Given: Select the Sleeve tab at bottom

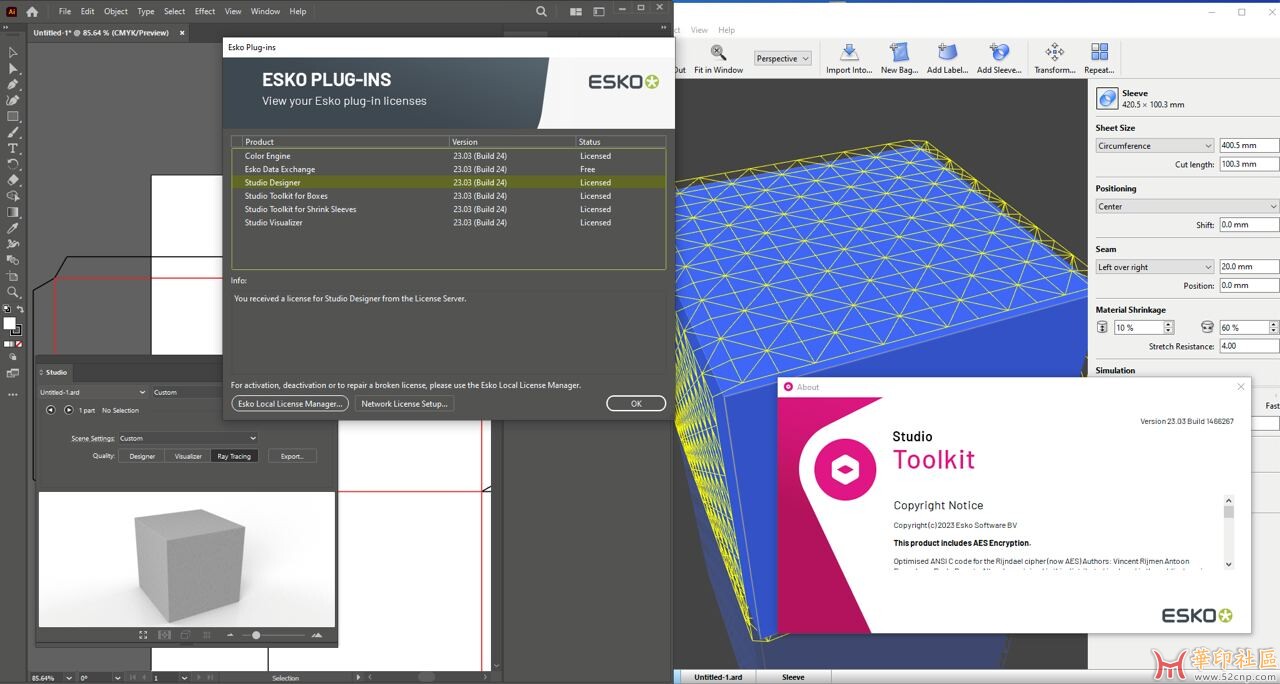Looking at the screenshot, I should (x=793, y=677).
